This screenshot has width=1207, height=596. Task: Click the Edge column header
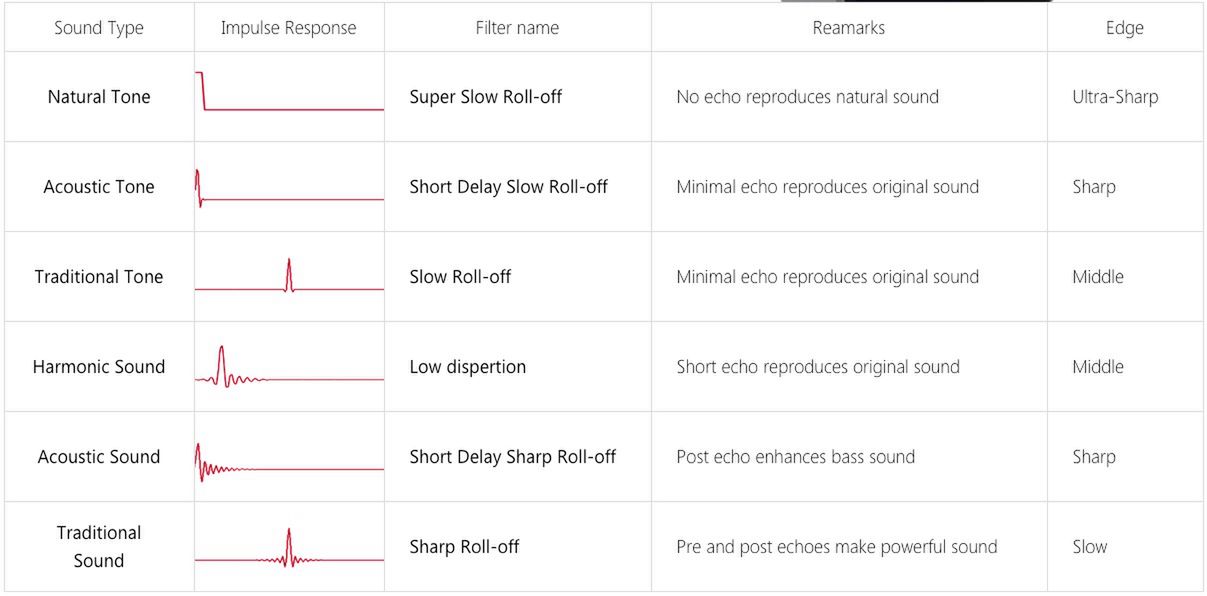click(1125, 28)
